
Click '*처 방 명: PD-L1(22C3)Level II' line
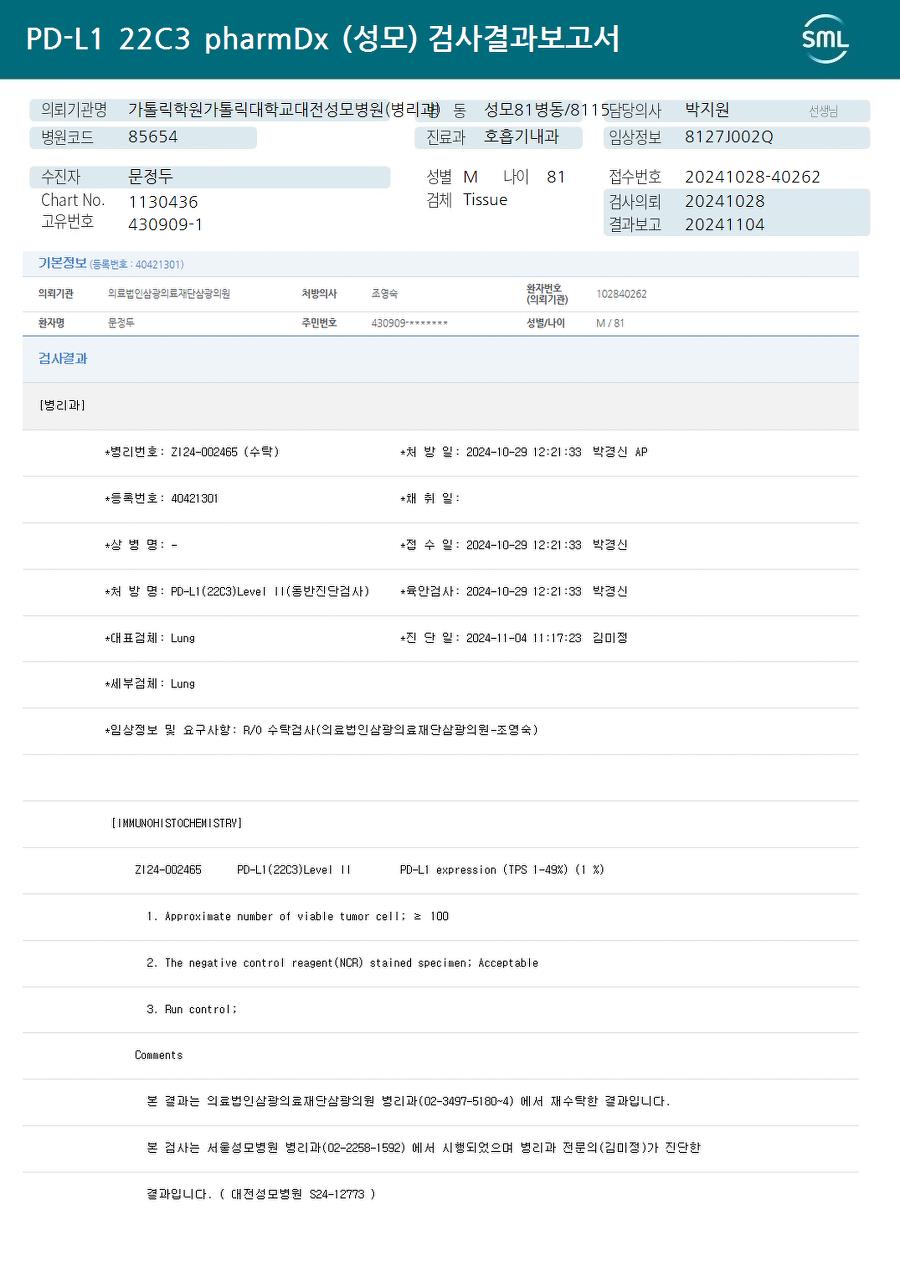click(x=236, y=592)
